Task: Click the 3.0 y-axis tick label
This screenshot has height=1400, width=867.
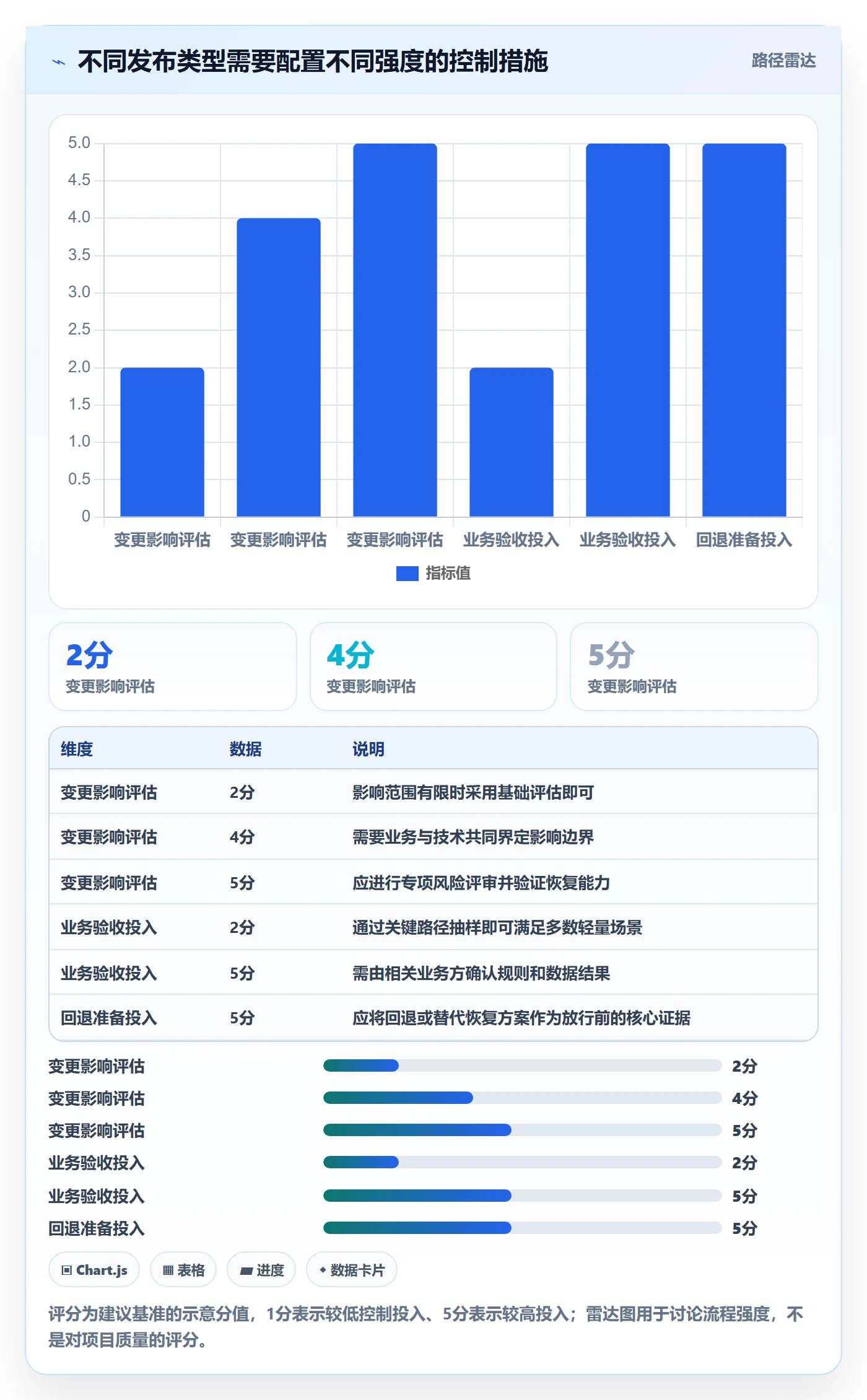Action: (x=79, y=292)
